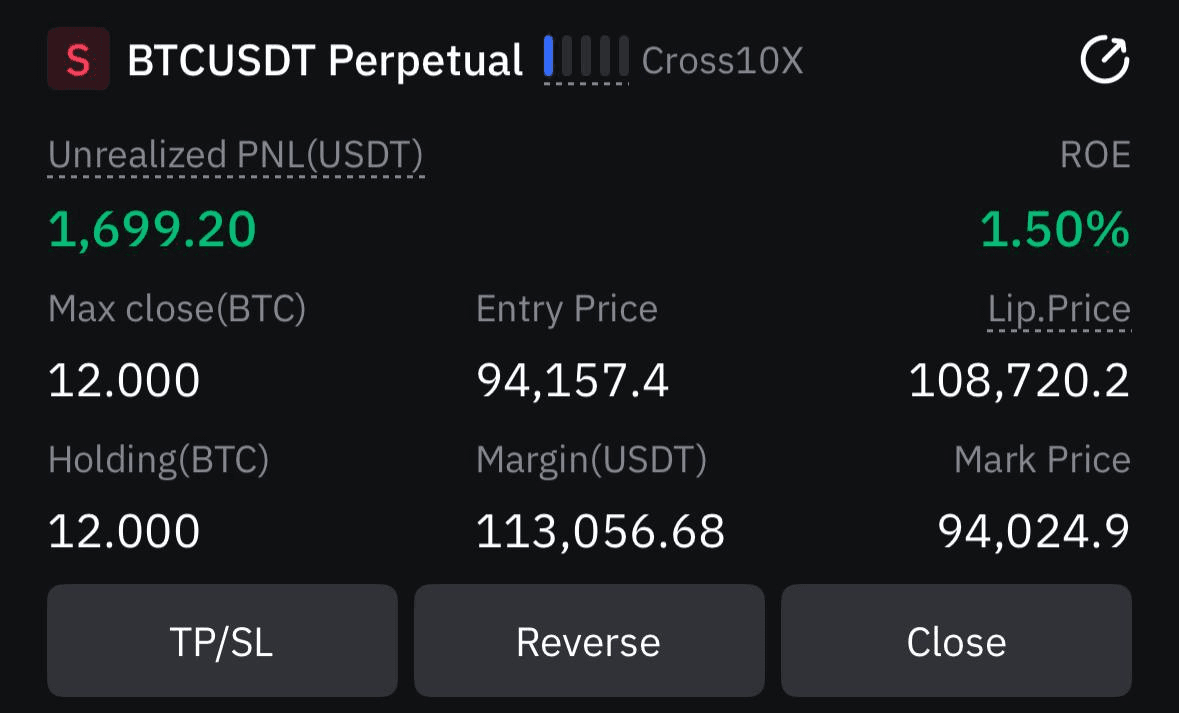Reverse the BTCUSDT position
Screen dimensions: 1179x713
[x=589, y=641]
